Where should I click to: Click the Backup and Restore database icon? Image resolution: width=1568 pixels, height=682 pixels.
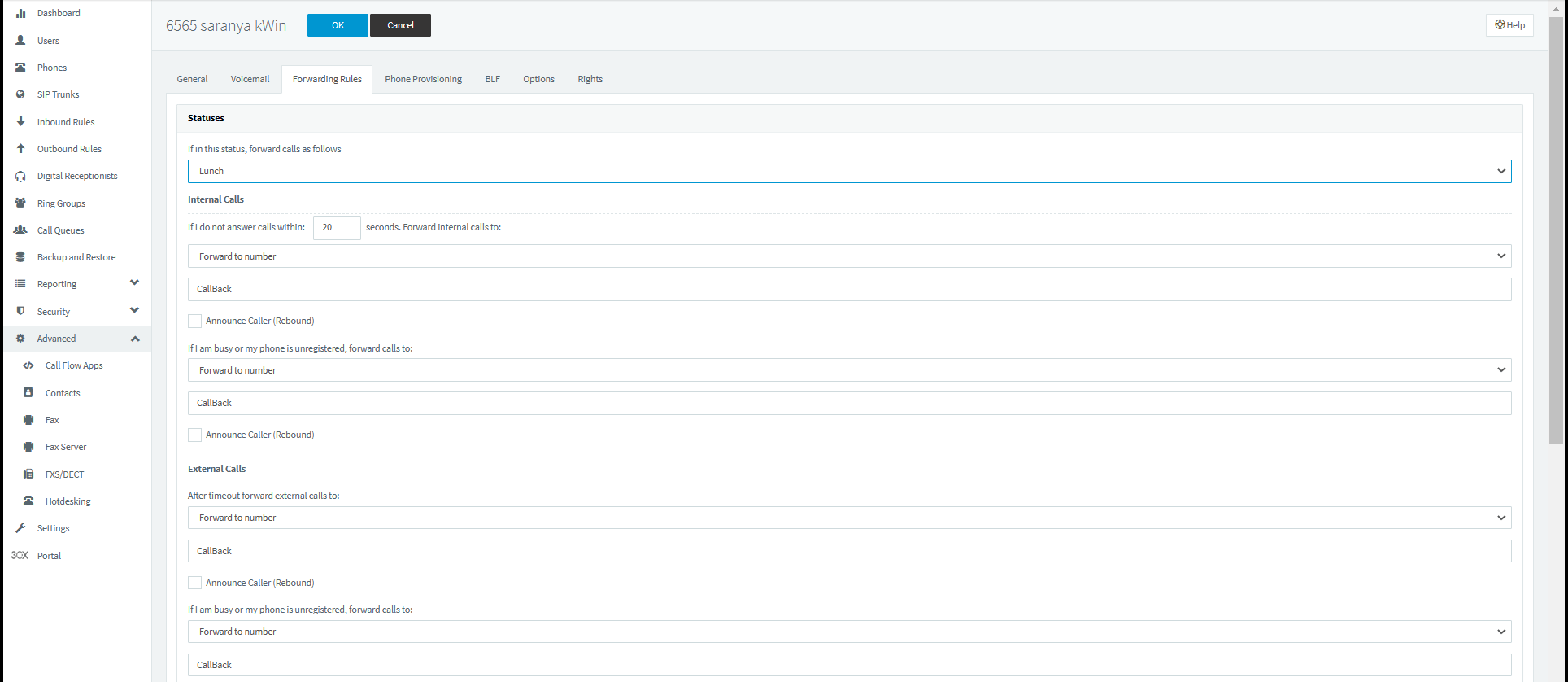(21, 257)
